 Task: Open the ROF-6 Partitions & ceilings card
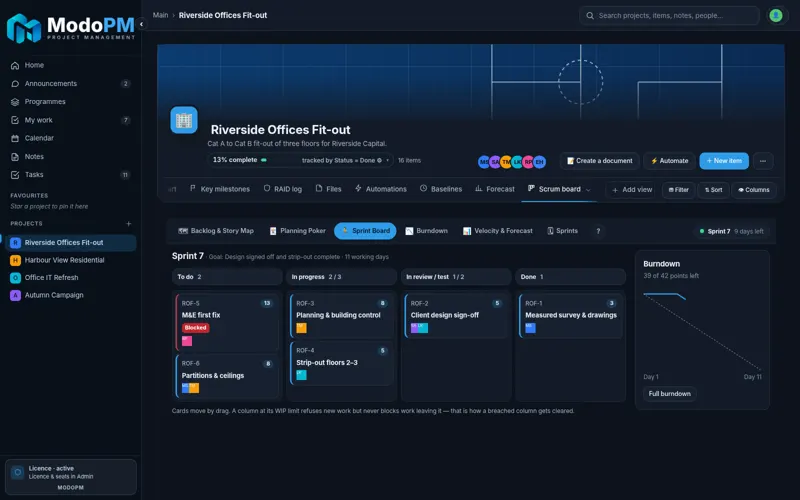227,376
